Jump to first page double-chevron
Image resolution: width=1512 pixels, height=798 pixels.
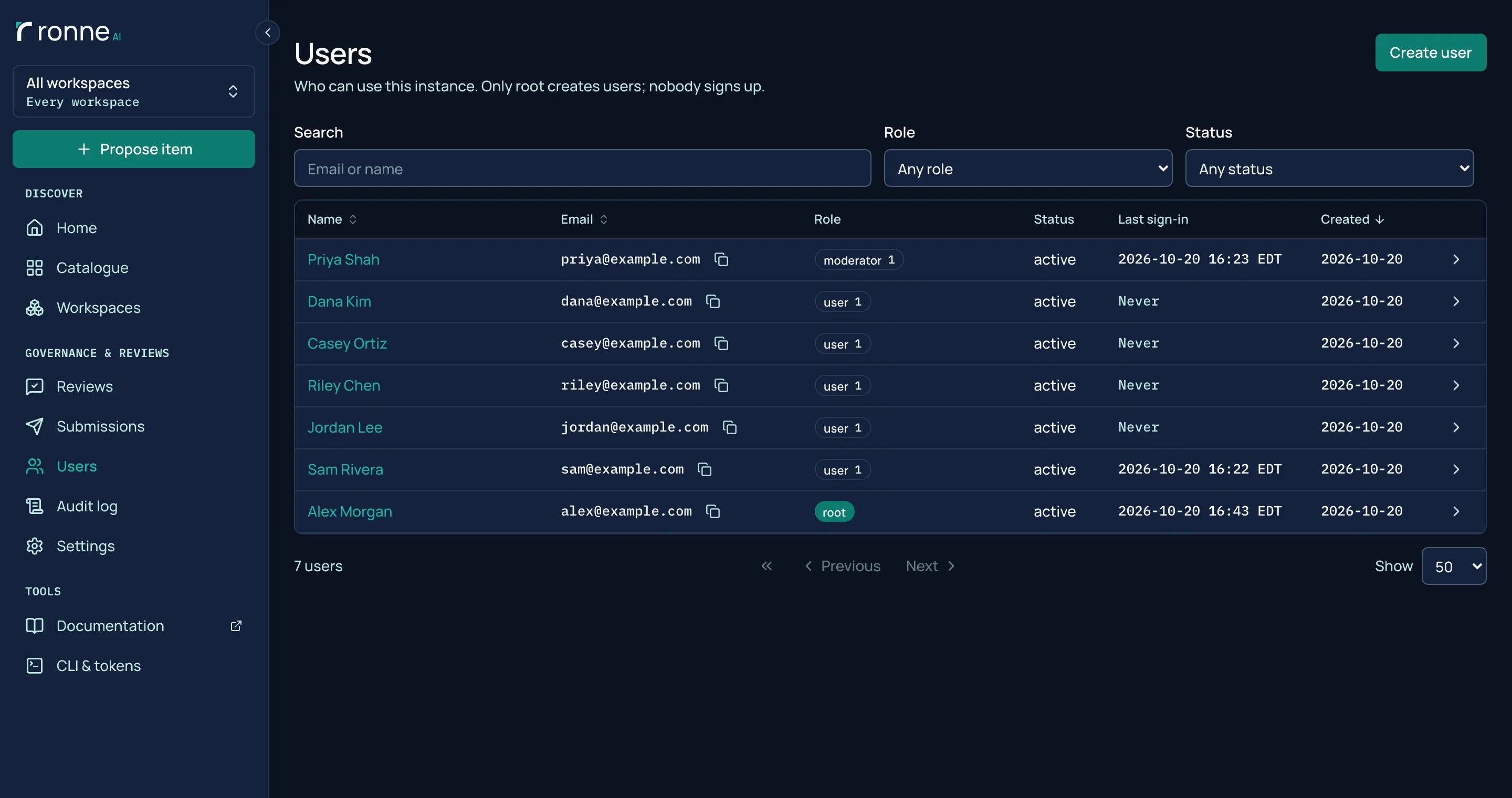(x=766, y=565)
